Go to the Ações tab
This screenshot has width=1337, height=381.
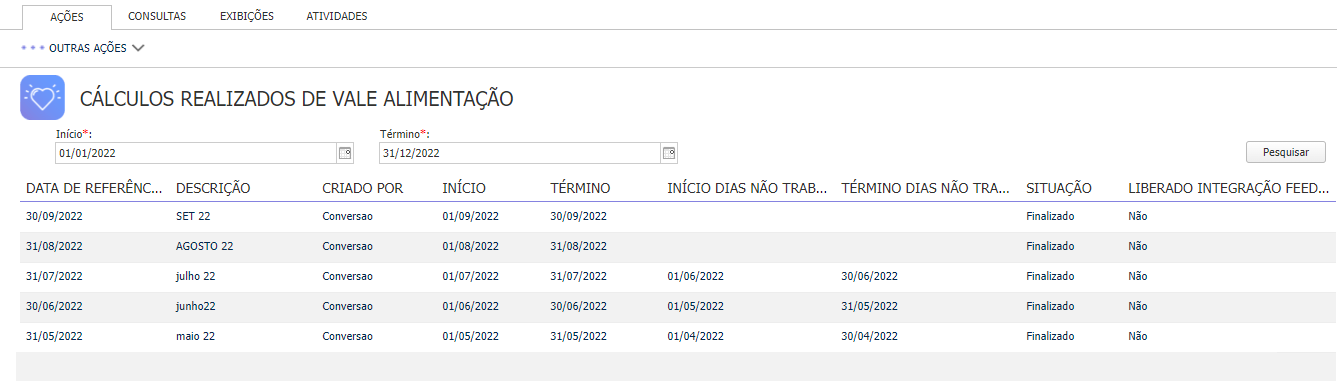tap(67, 17)
